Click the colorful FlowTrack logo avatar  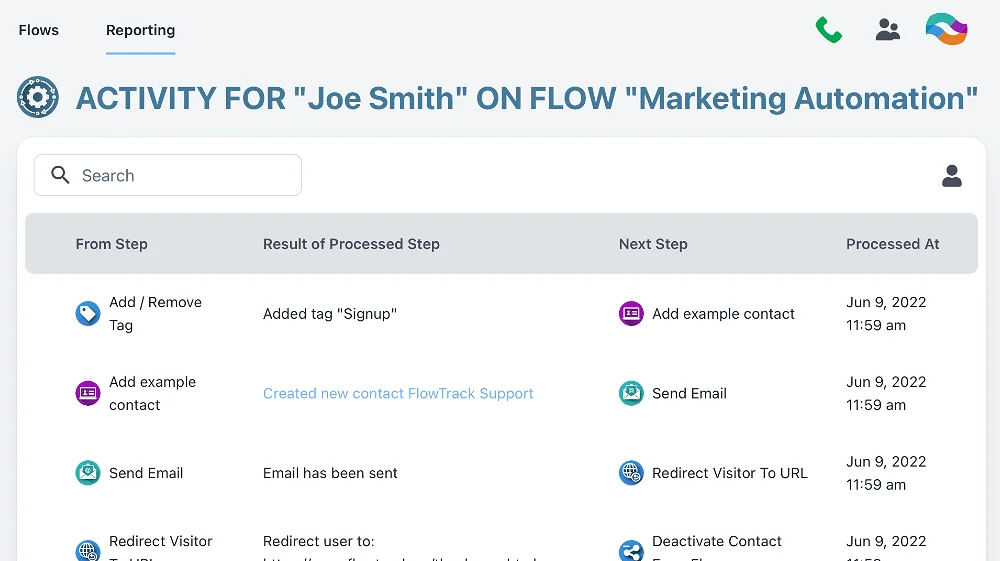[x=946, y=30]
